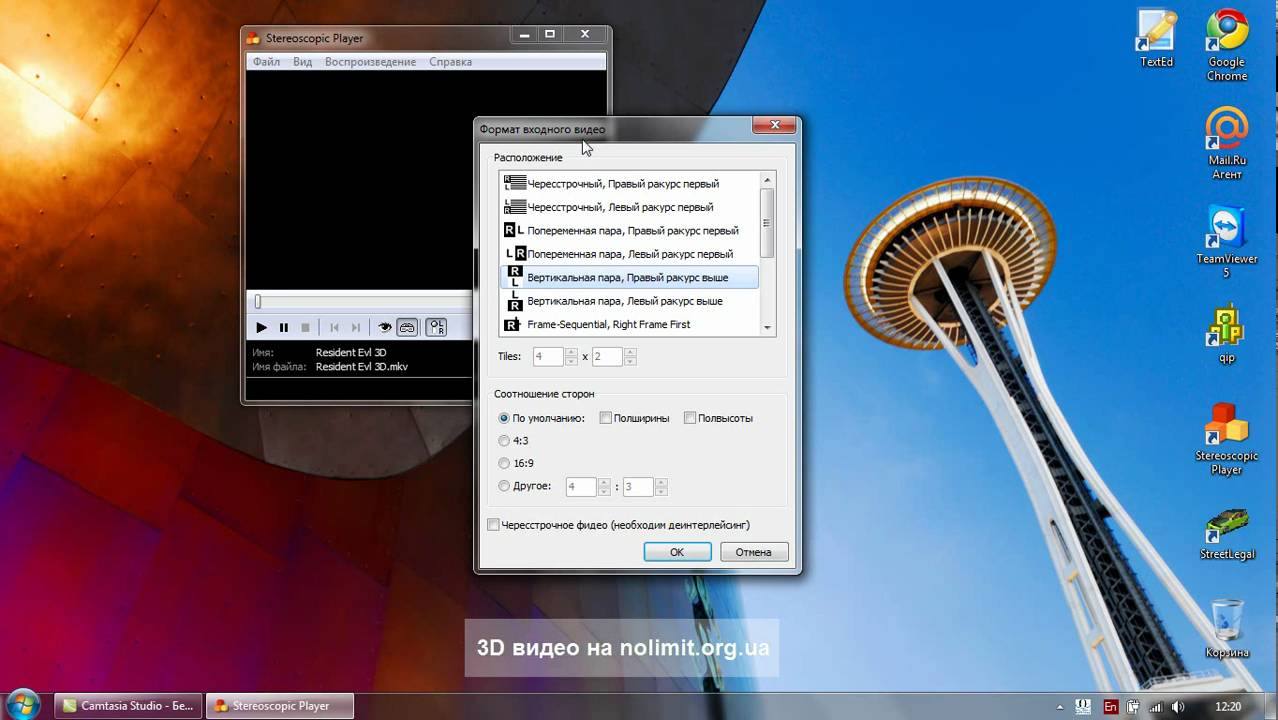Toggle the 3D glasses stereo mode icon

pyautogui.click(x=407, y=327)
